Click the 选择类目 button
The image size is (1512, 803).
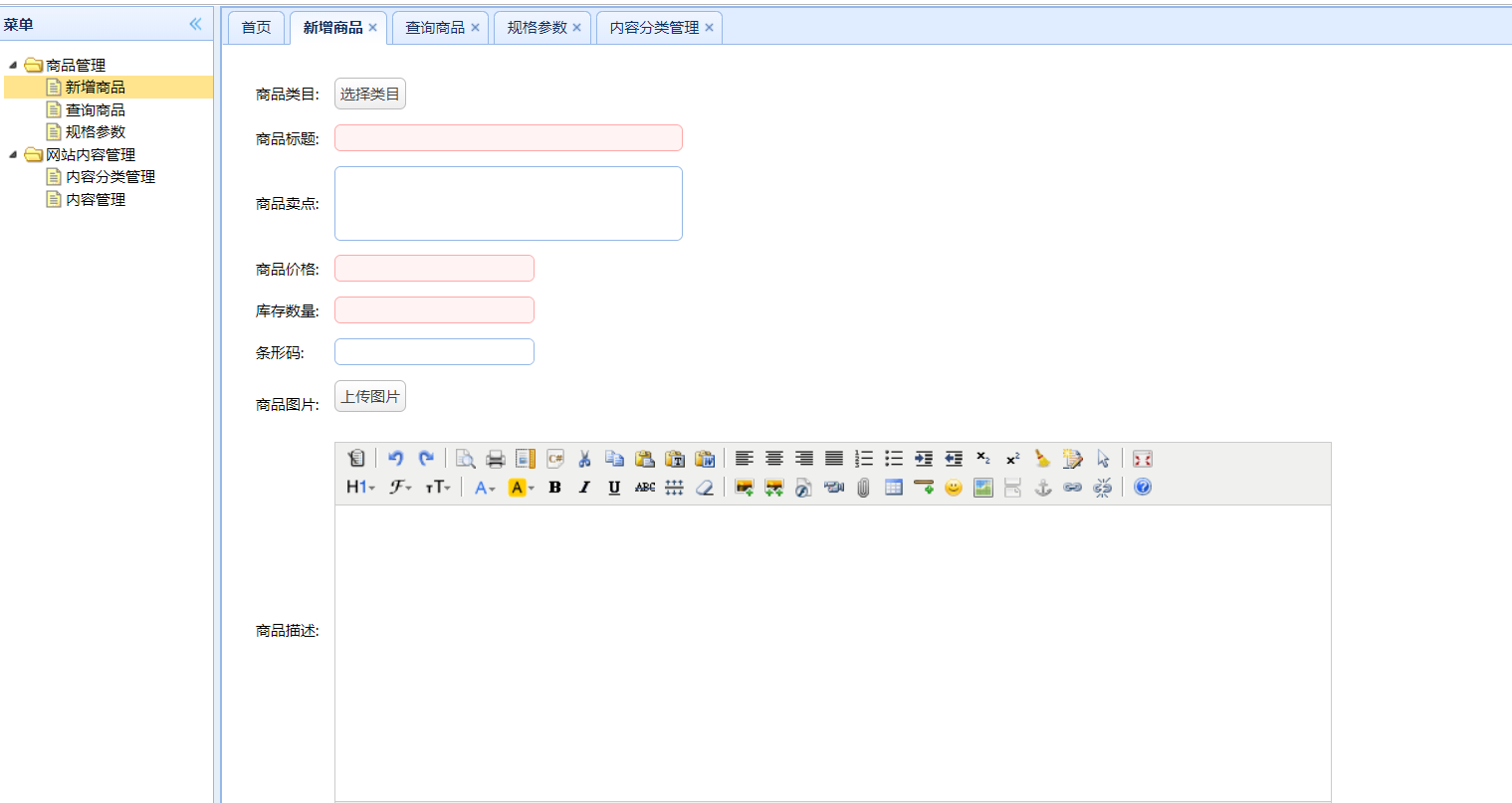coord(369,93)
